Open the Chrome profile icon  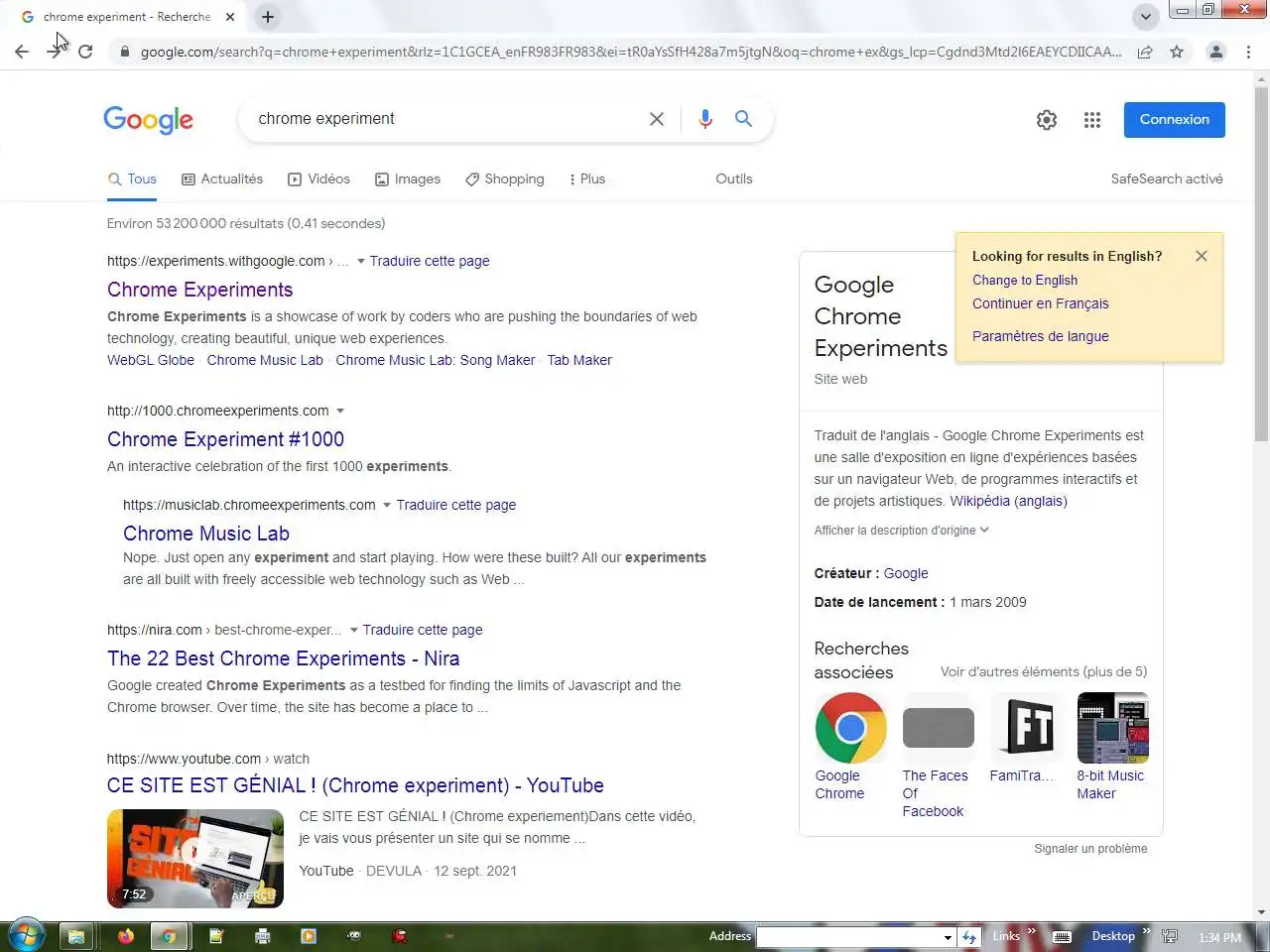pyautogui.click(x=1215, y=52)
